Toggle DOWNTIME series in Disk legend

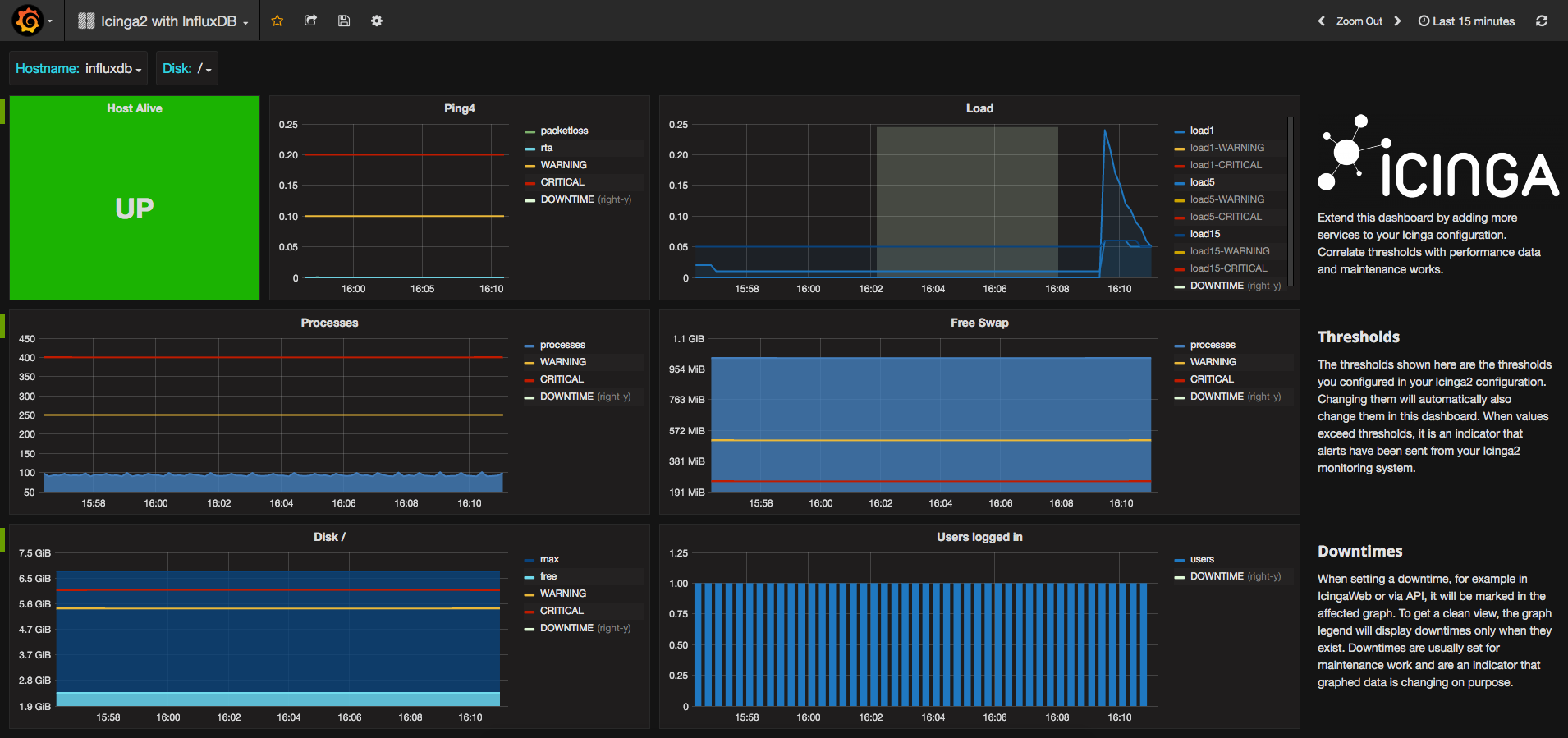(x=566, y=628)
